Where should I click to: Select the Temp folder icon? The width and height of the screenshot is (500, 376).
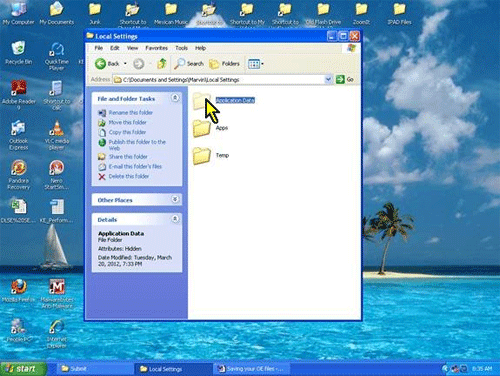(x=202, y=156)
